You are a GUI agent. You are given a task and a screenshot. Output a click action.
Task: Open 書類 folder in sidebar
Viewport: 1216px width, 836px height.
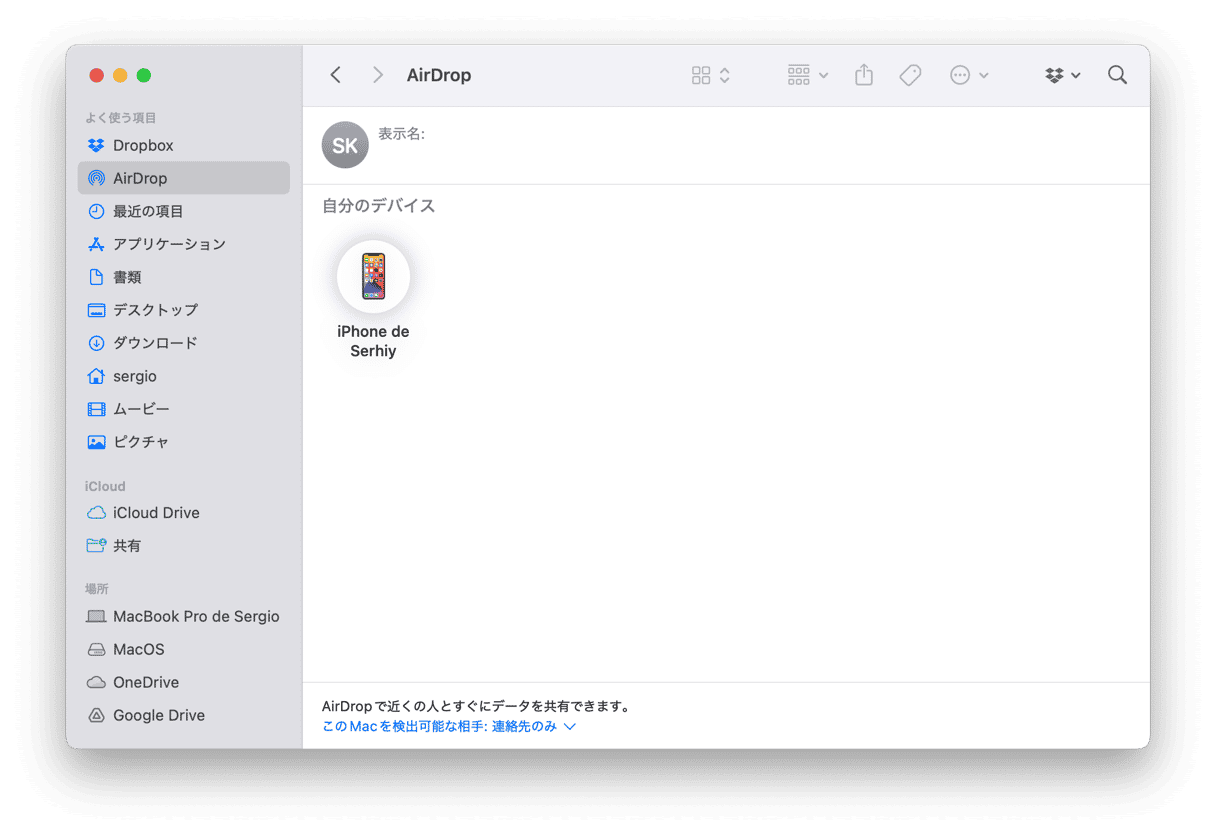click(x=184, y=277)
